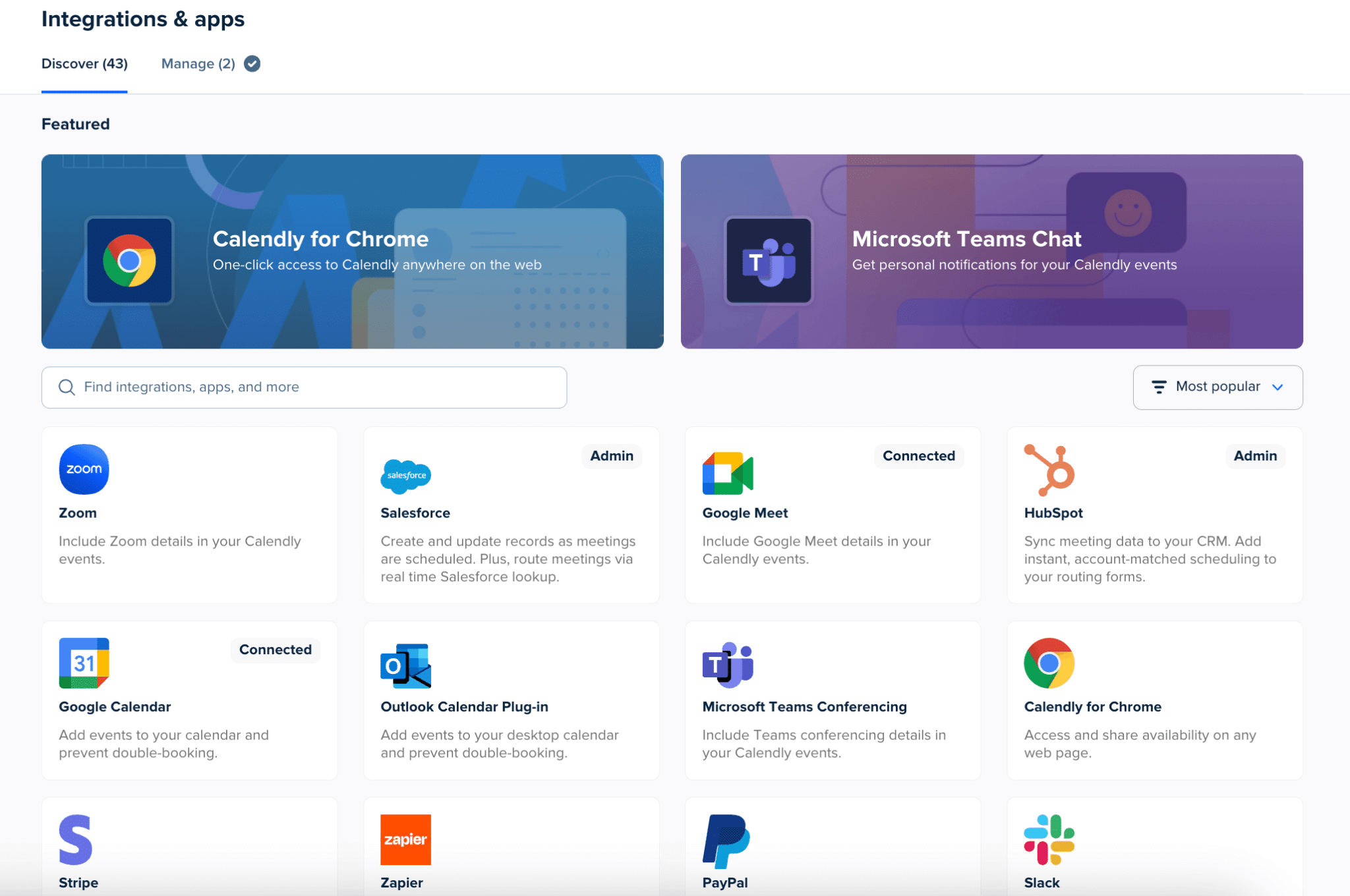
Task: Expand the Most popular chevron
Action: coord(1277,387)
